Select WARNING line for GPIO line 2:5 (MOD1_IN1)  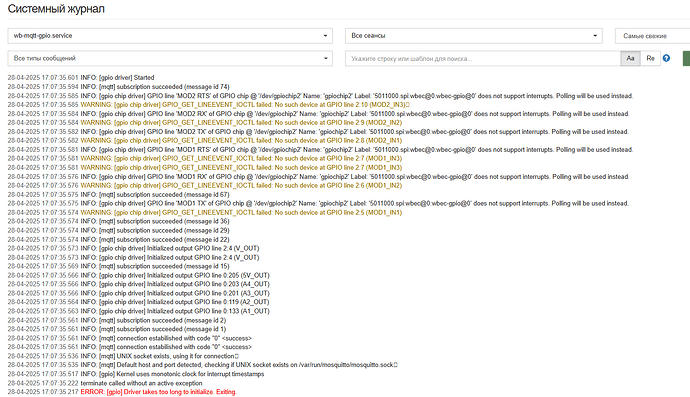(205, 213)
